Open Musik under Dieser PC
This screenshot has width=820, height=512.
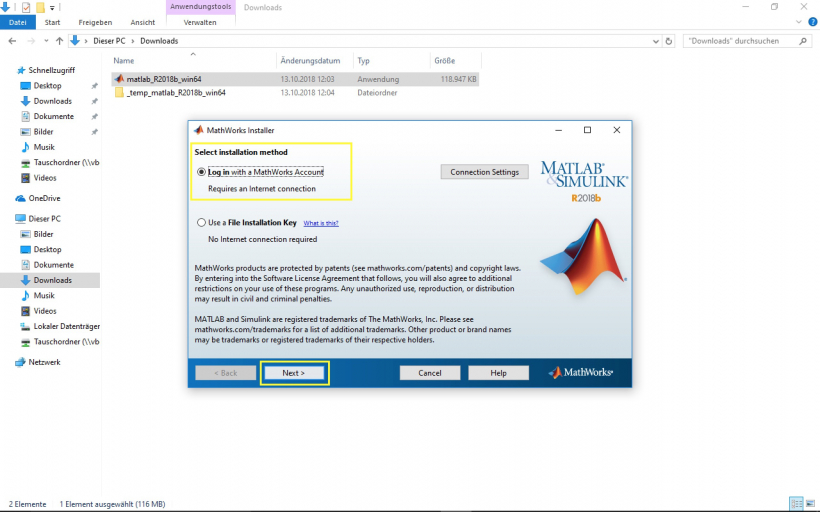[44, 295]
